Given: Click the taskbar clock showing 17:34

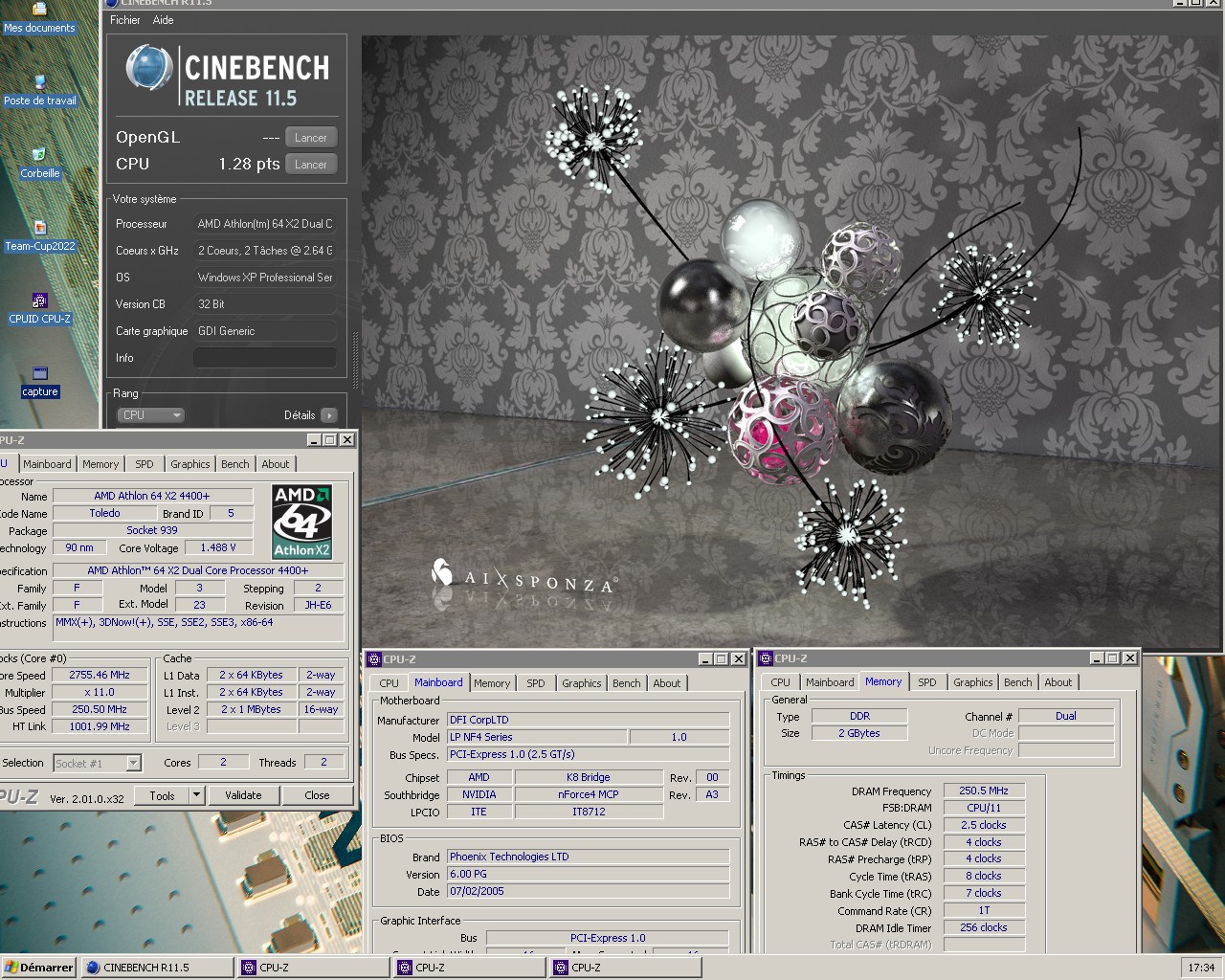Looking at the screenshot, I should click(1201, 968).
